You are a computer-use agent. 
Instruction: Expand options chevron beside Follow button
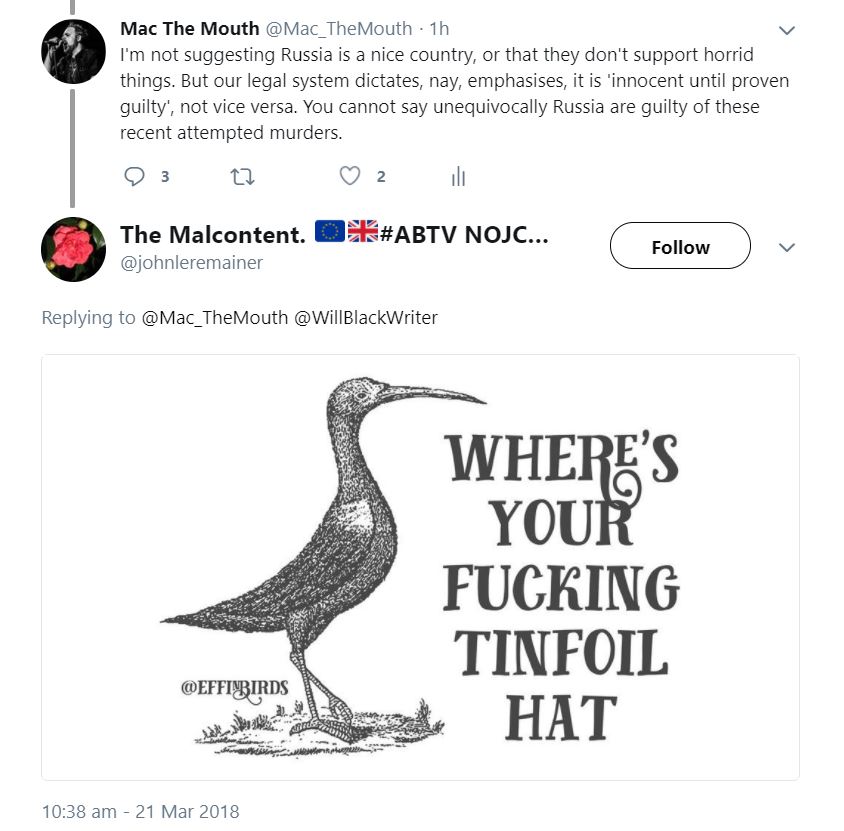click(787, 247)
